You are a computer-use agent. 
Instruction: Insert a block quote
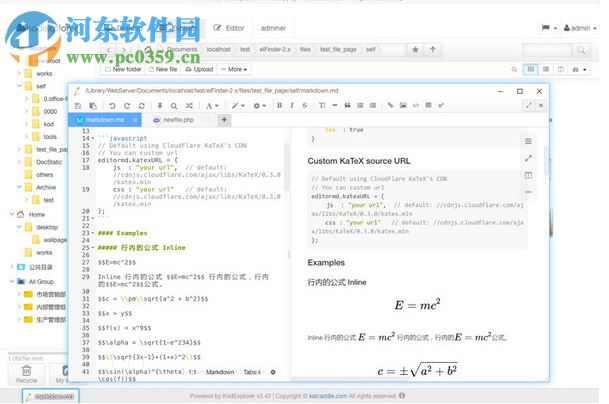point(348,105)
